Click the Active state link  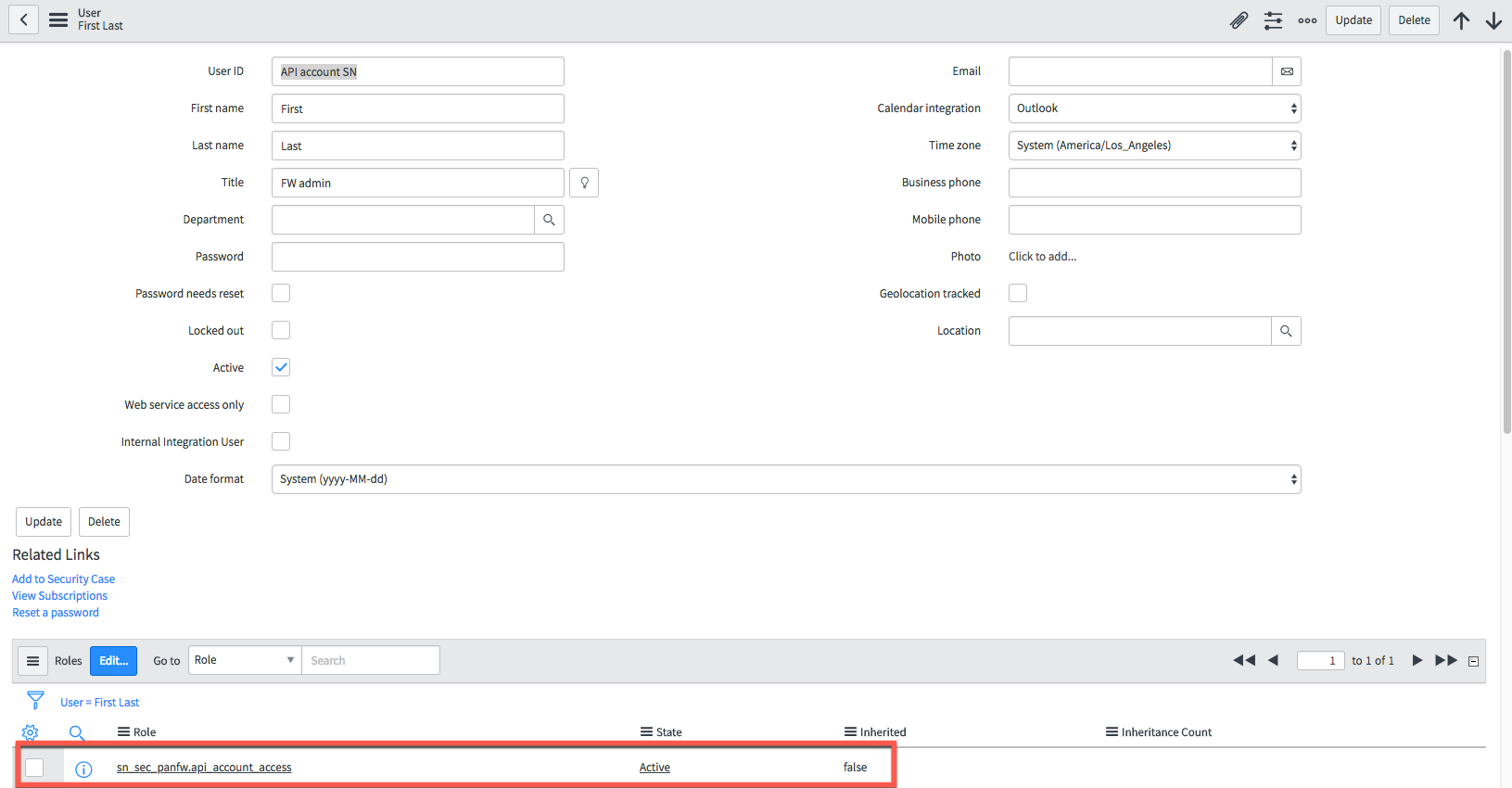coord(654,768)
